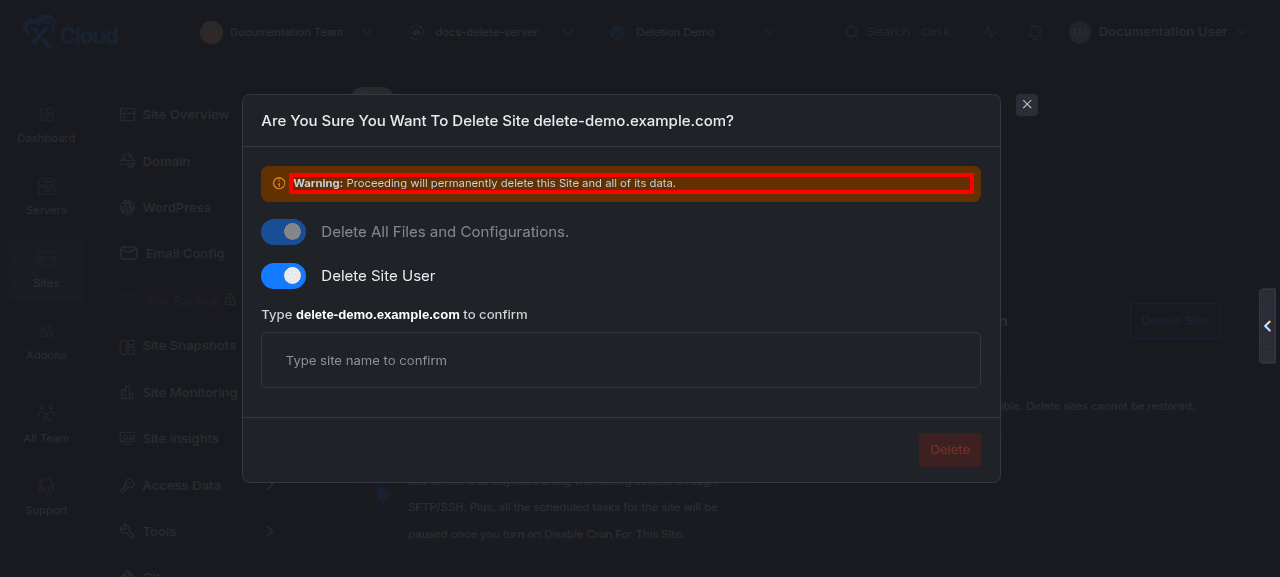Open the Dashboard icon in sidebar
The image size is (1280, 577).
point(46,115)
